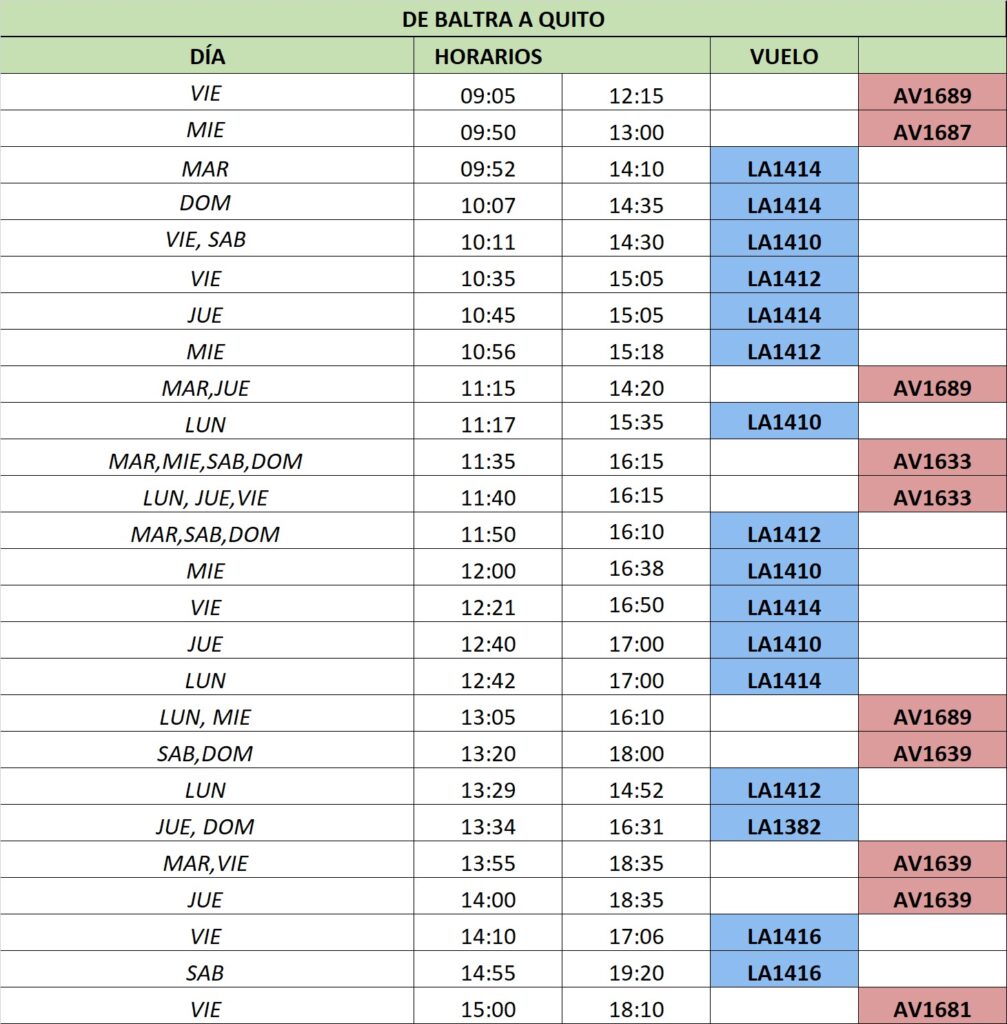
Task: Select the "DÍA" column header
Action: tap(207, 56)
